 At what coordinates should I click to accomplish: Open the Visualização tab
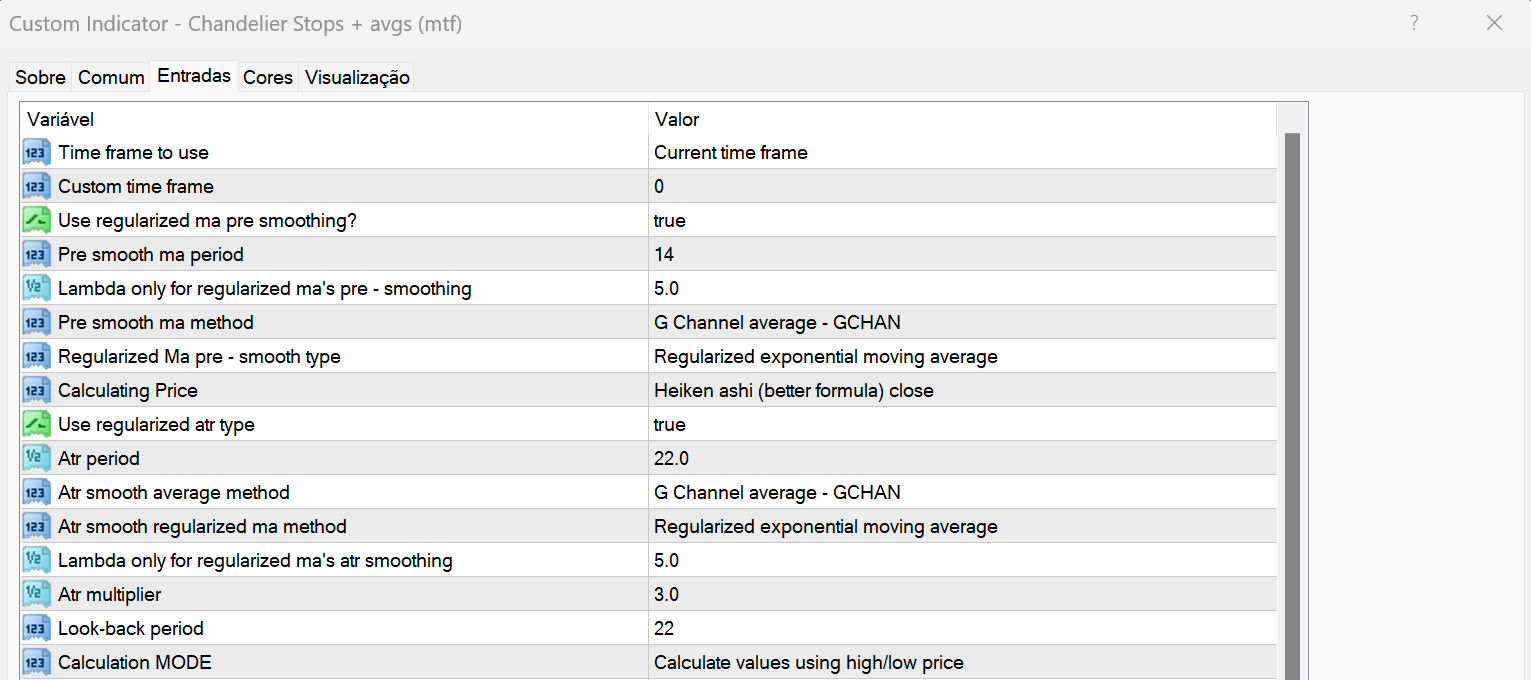(357, 77)
